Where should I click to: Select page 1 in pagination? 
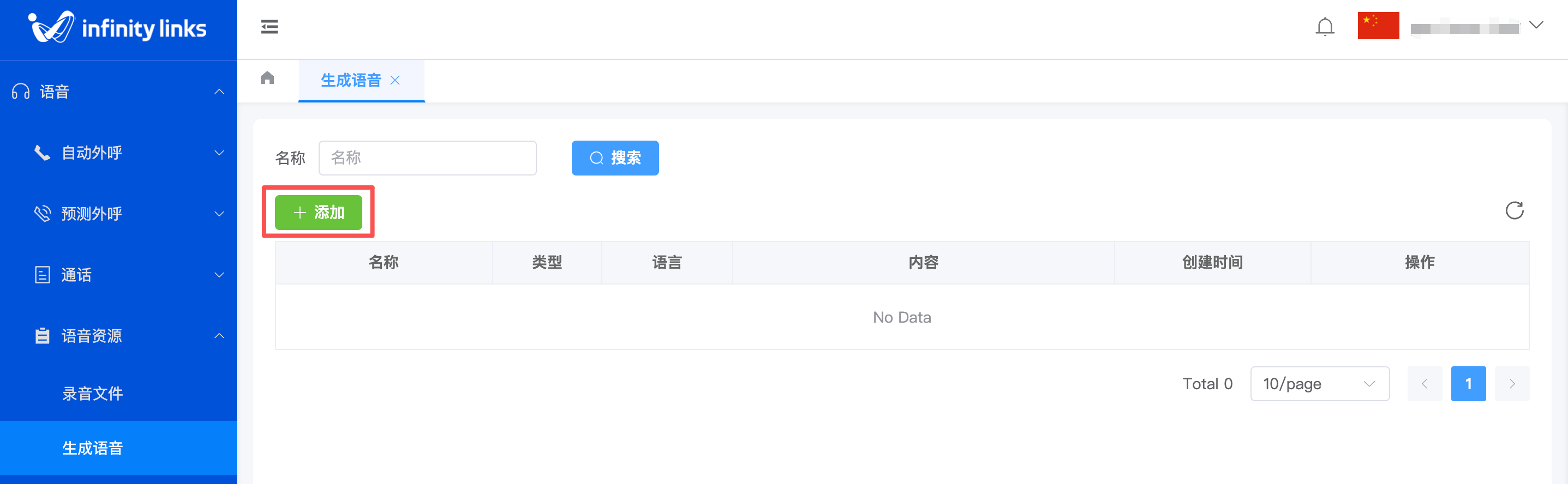1468,384
